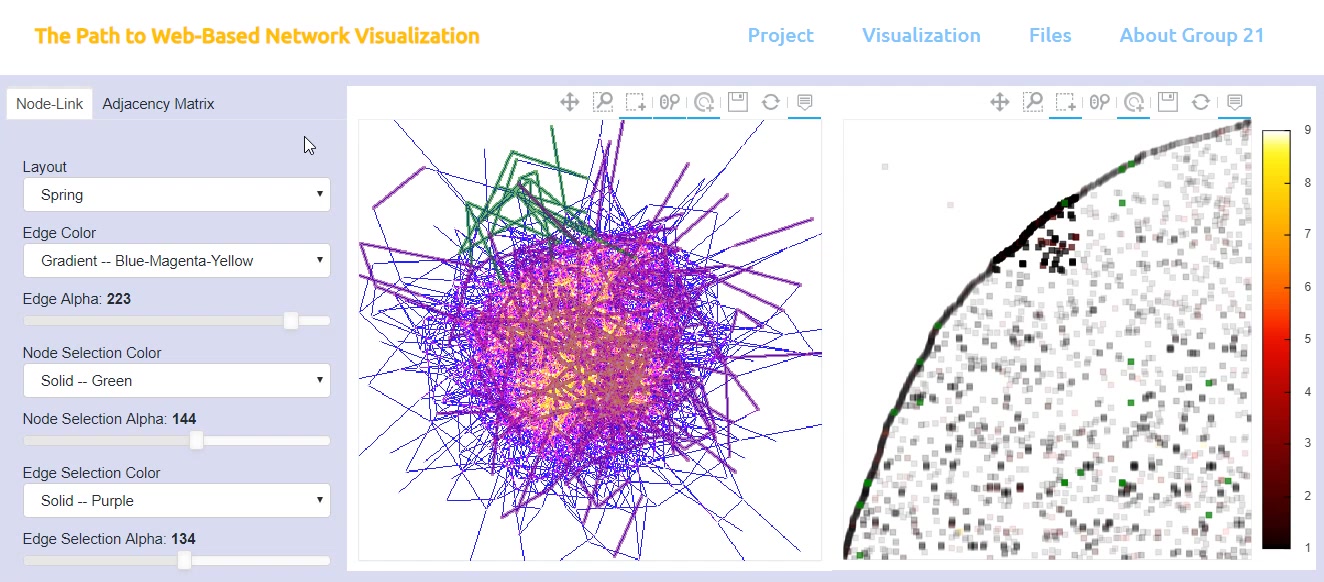Click the Edge Alpha slider handle
Screen dimensions: 1324x582
click(x=291, y=321)
